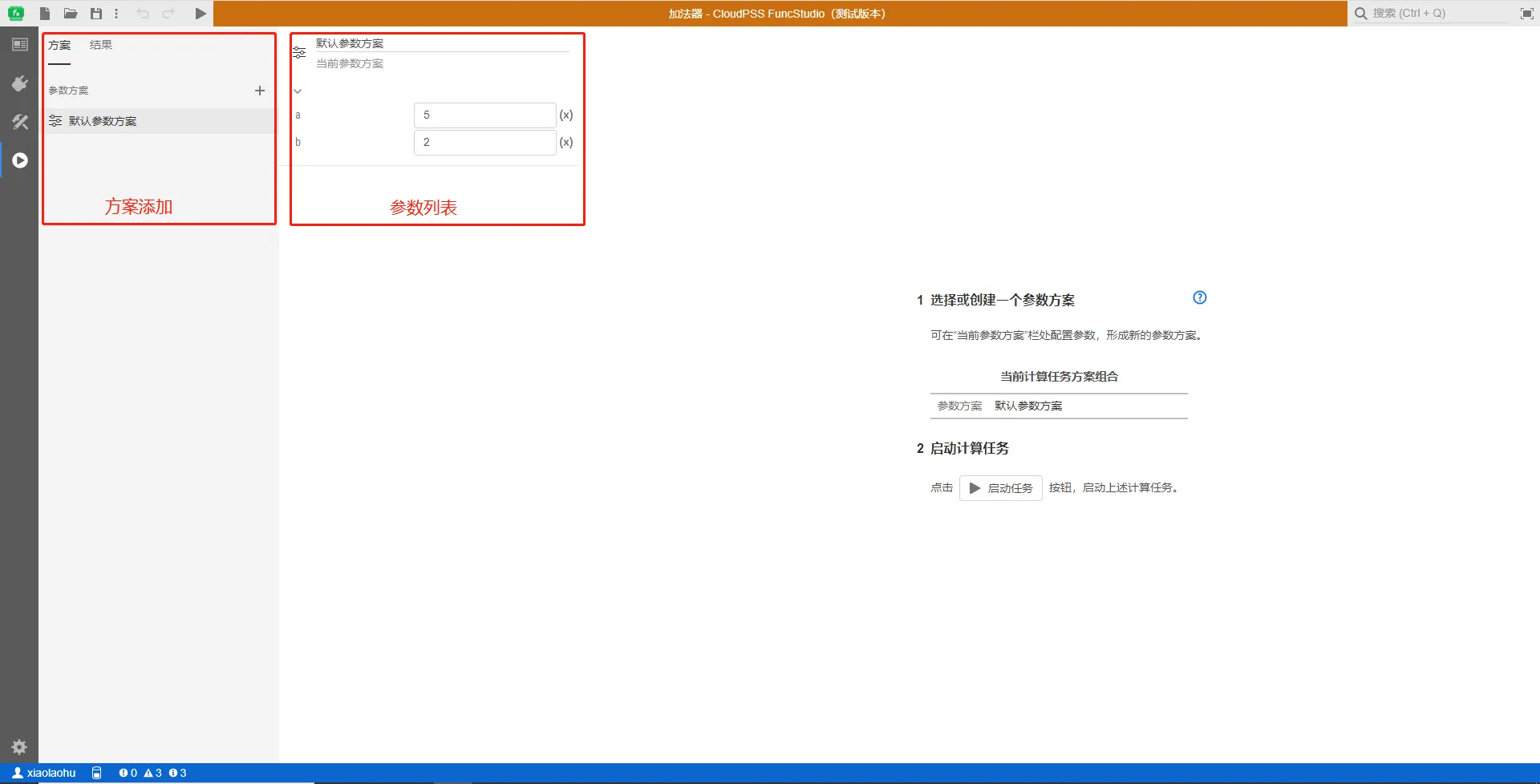Open the summary panel in sidebar
This screenshot has height=784, width=1540.
[x=20, y=45]
